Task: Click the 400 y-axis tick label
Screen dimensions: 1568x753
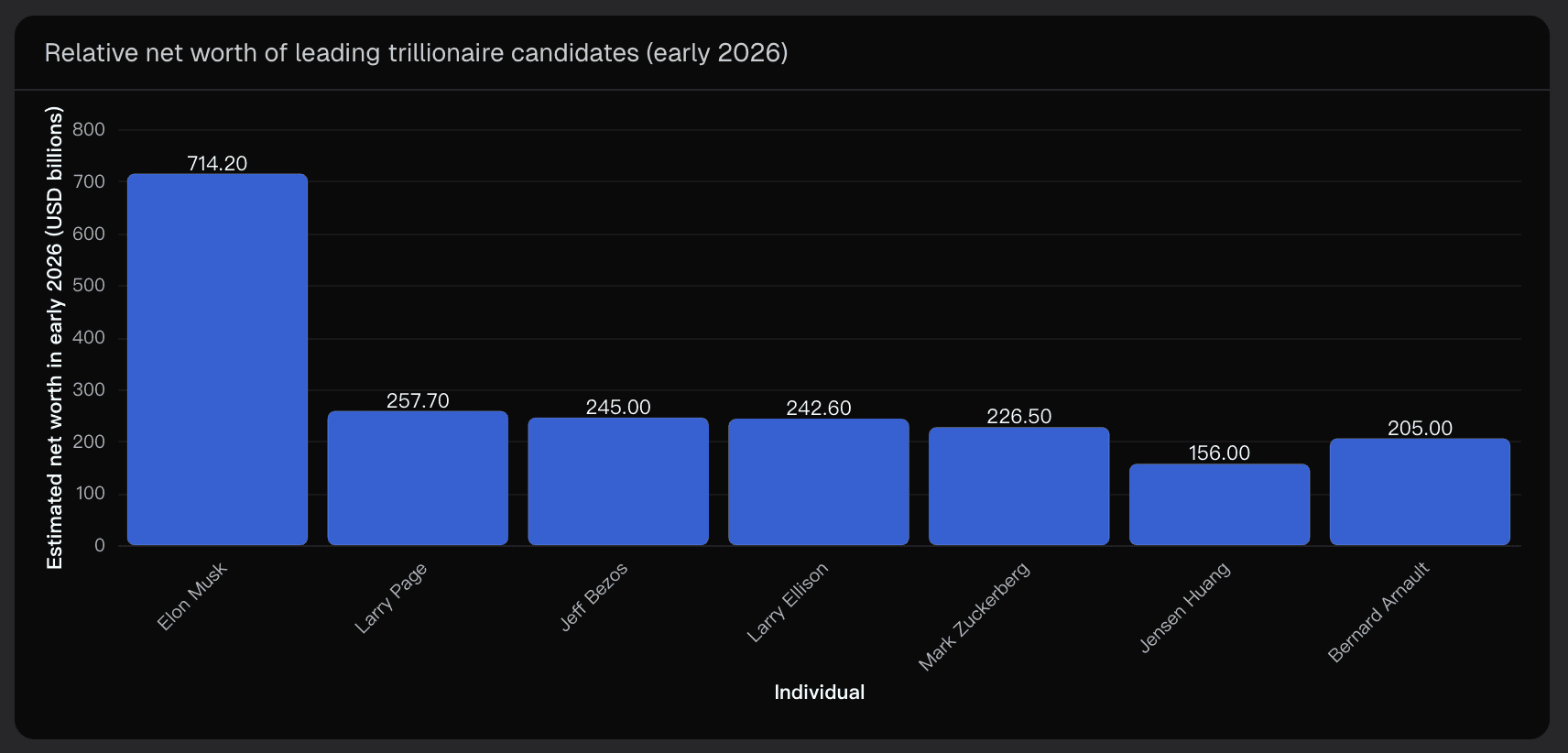Action: (89, 337)
